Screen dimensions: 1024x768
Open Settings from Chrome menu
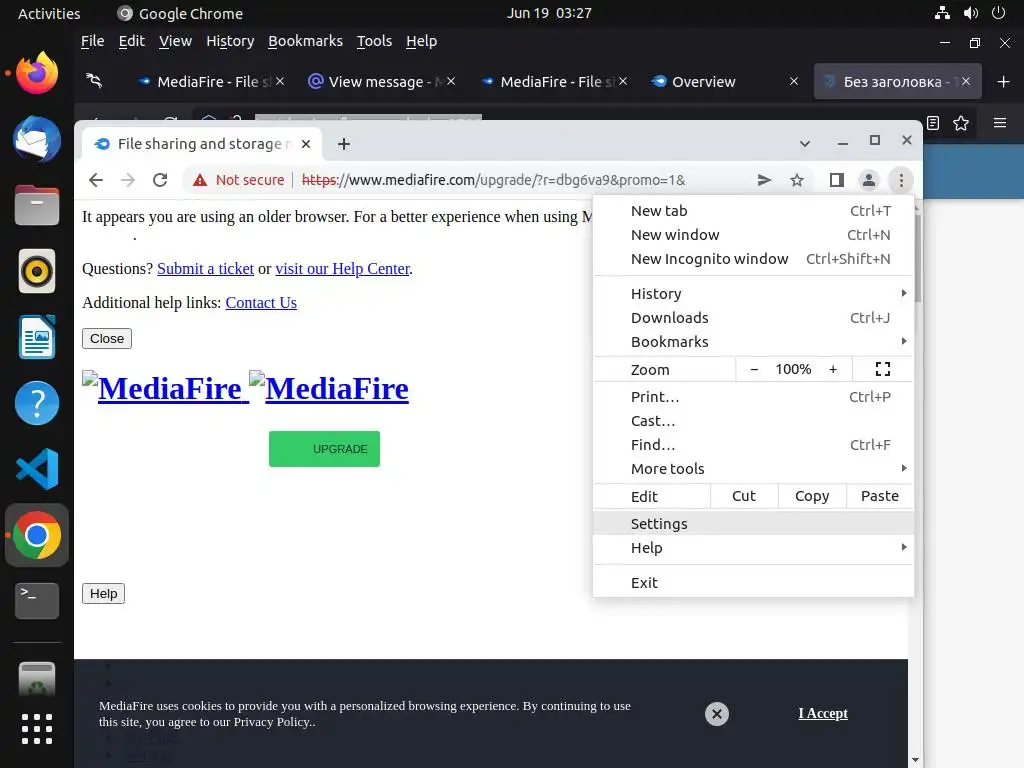(x=753, y=524)
